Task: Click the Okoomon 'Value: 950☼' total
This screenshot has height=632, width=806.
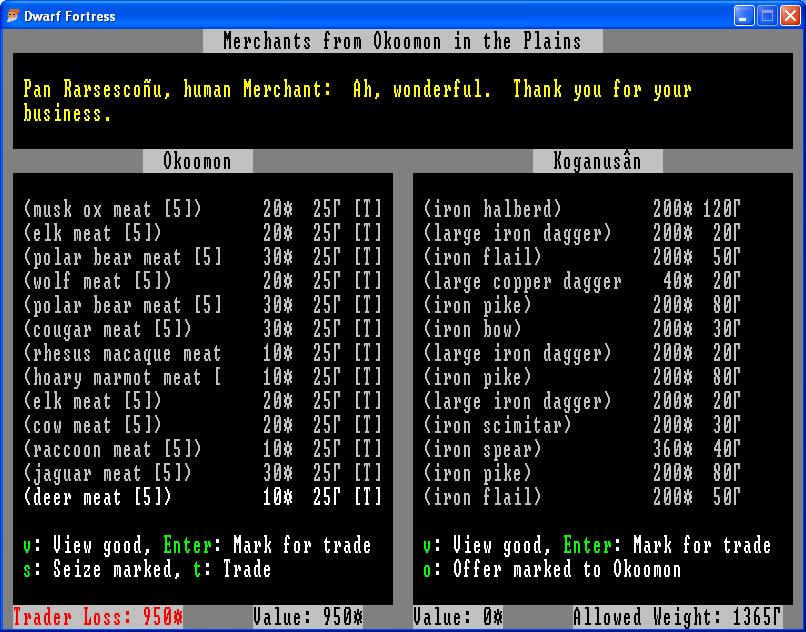Action: point(307,617)
